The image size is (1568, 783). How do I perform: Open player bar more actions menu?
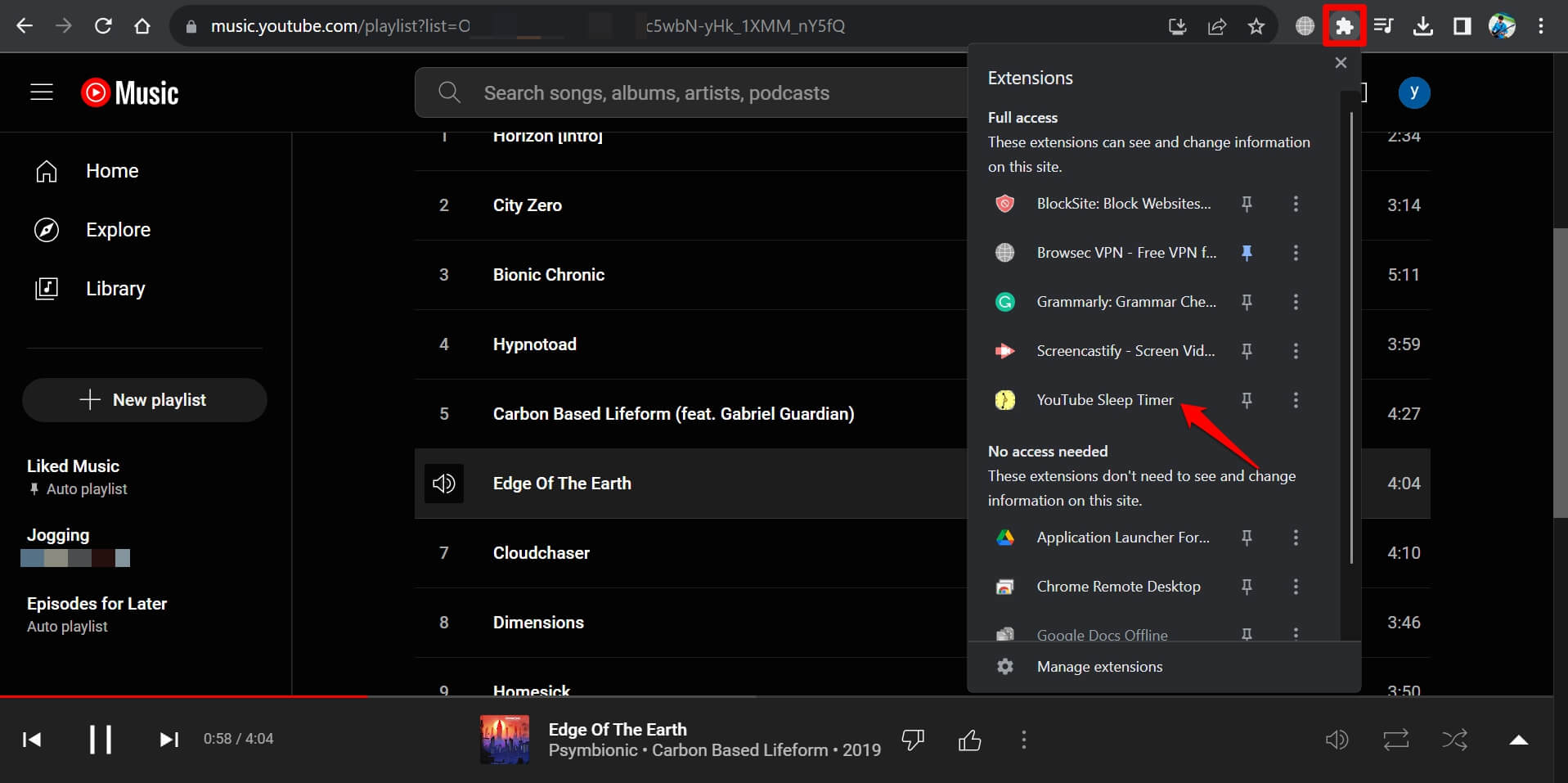1024,740
